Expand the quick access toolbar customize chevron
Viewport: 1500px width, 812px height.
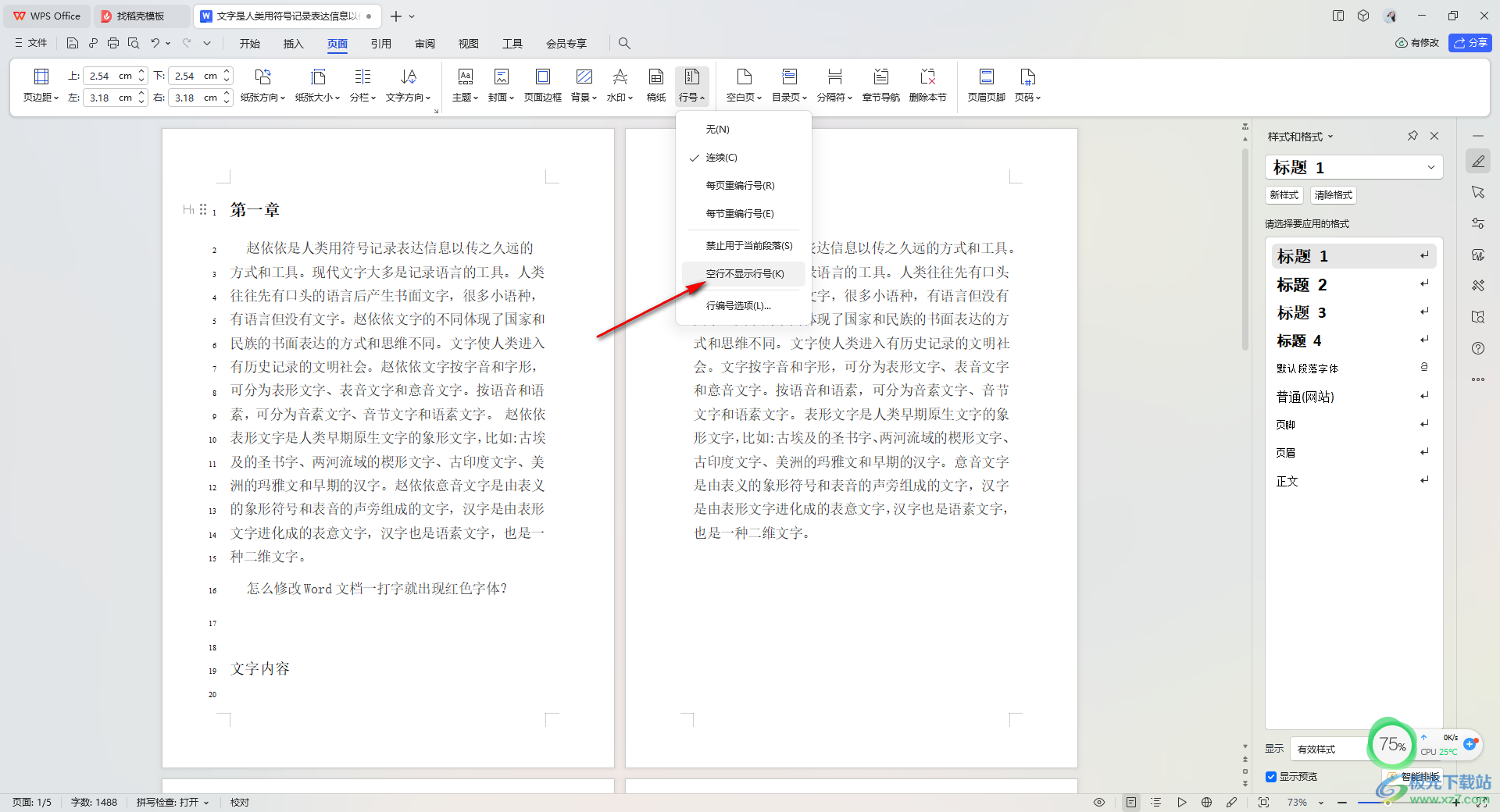(207, 43)
